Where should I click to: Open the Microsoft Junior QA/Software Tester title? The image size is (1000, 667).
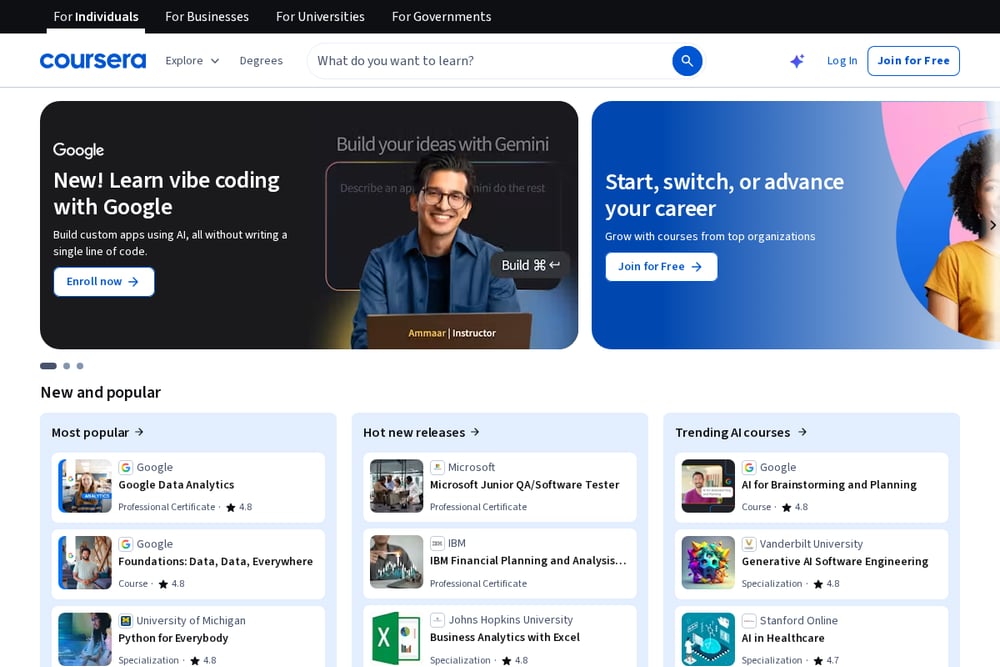click(524, 485)
